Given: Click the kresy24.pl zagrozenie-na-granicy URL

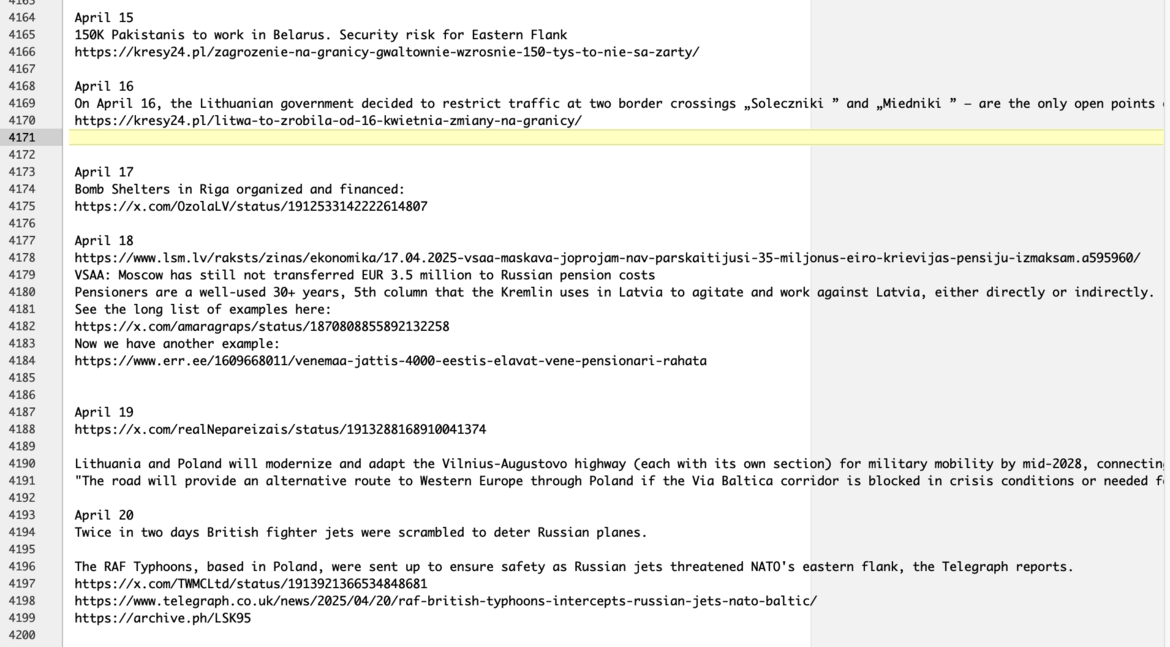Looking at the screenshot, I should pos(386,52).
